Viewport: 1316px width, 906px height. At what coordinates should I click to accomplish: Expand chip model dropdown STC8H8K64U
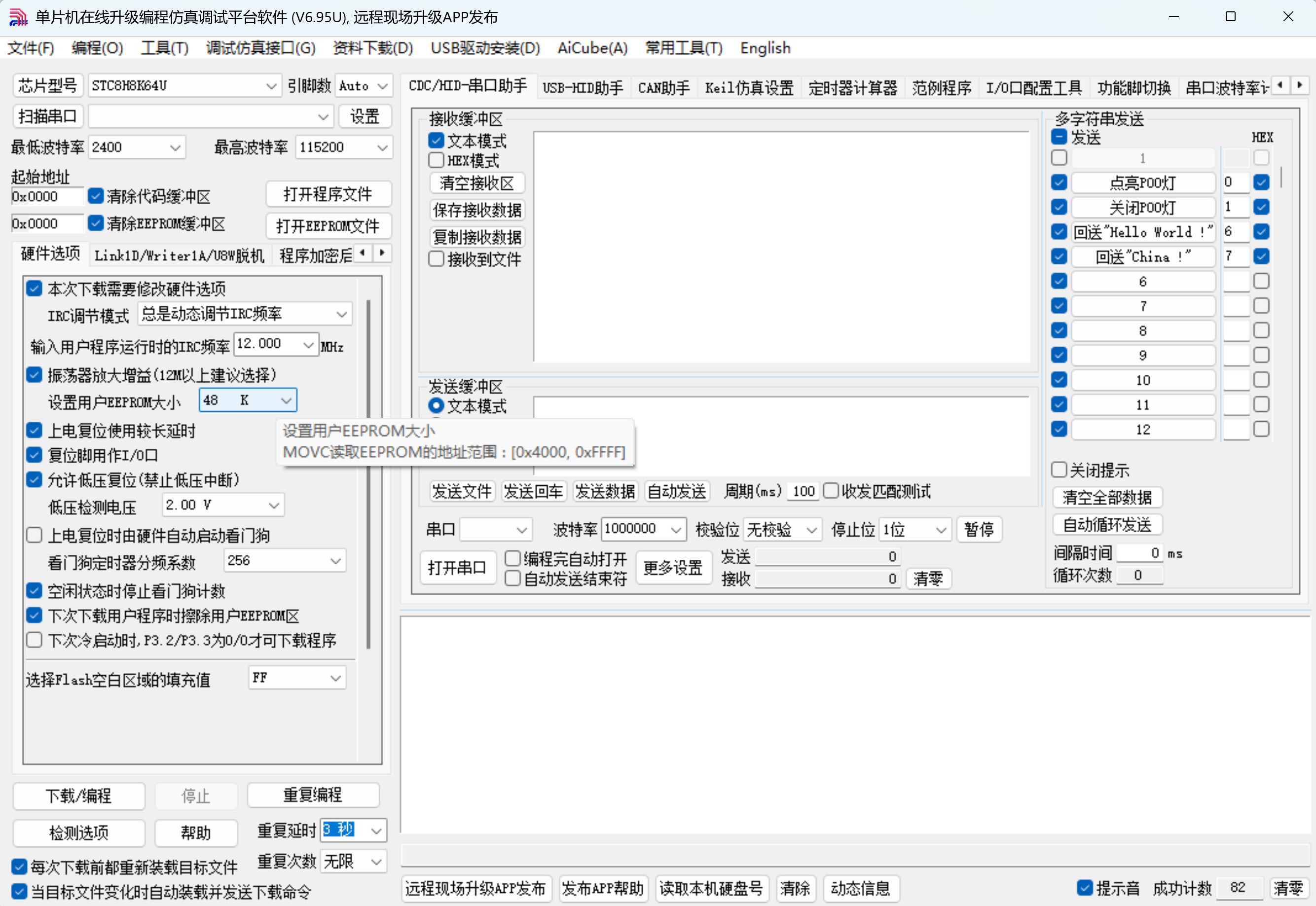(x=271, y=86)
